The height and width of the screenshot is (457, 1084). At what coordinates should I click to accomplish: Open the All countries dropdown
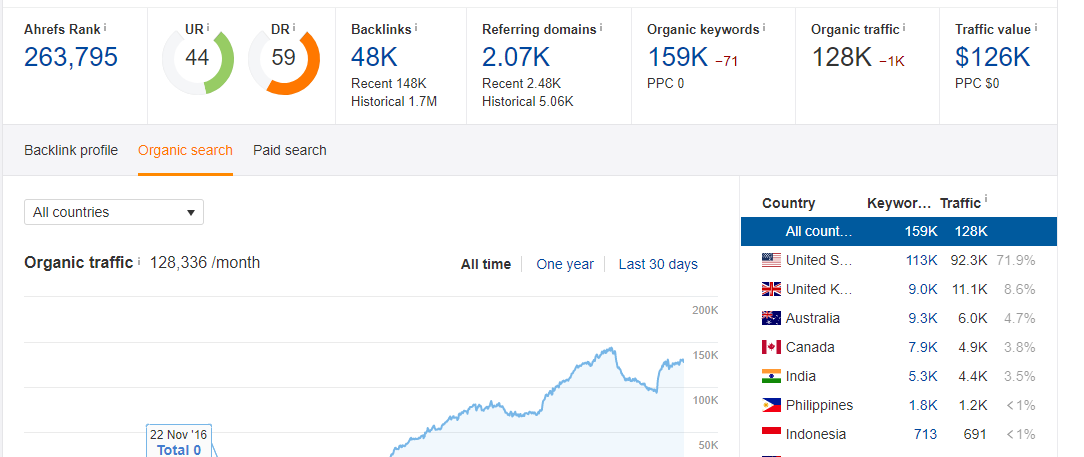tap(114, 212)
